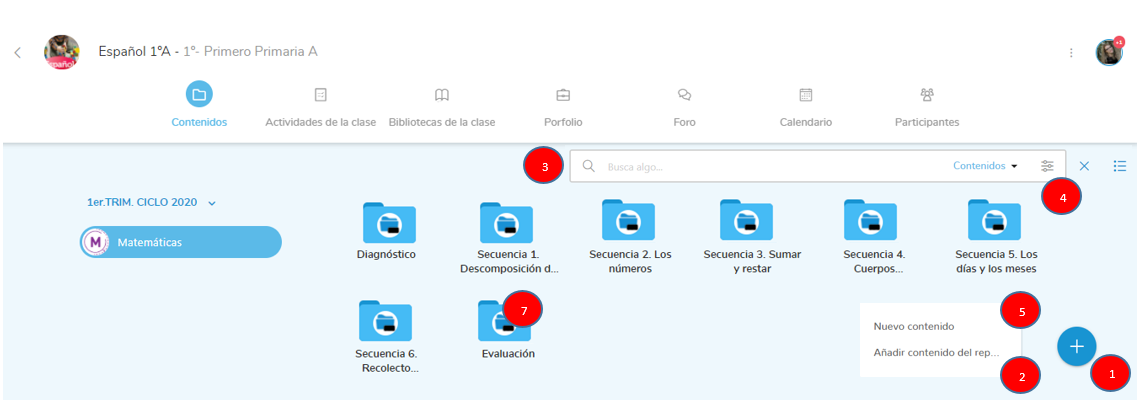Expand the Contenidos search scope dropdown
The width and height of the screenshot is (1140, 400).
point(985,166)
